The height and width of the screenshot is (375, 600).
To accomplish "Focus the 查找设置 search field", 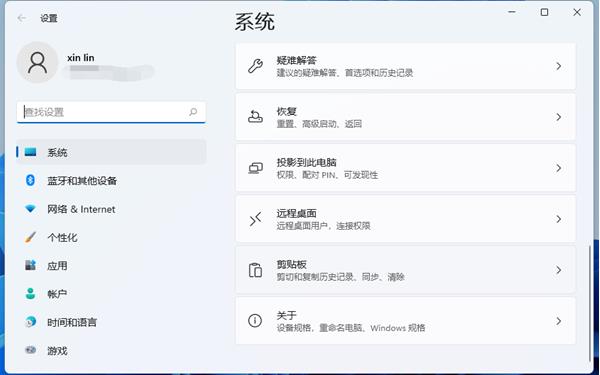I will click(x=111, y=112).
